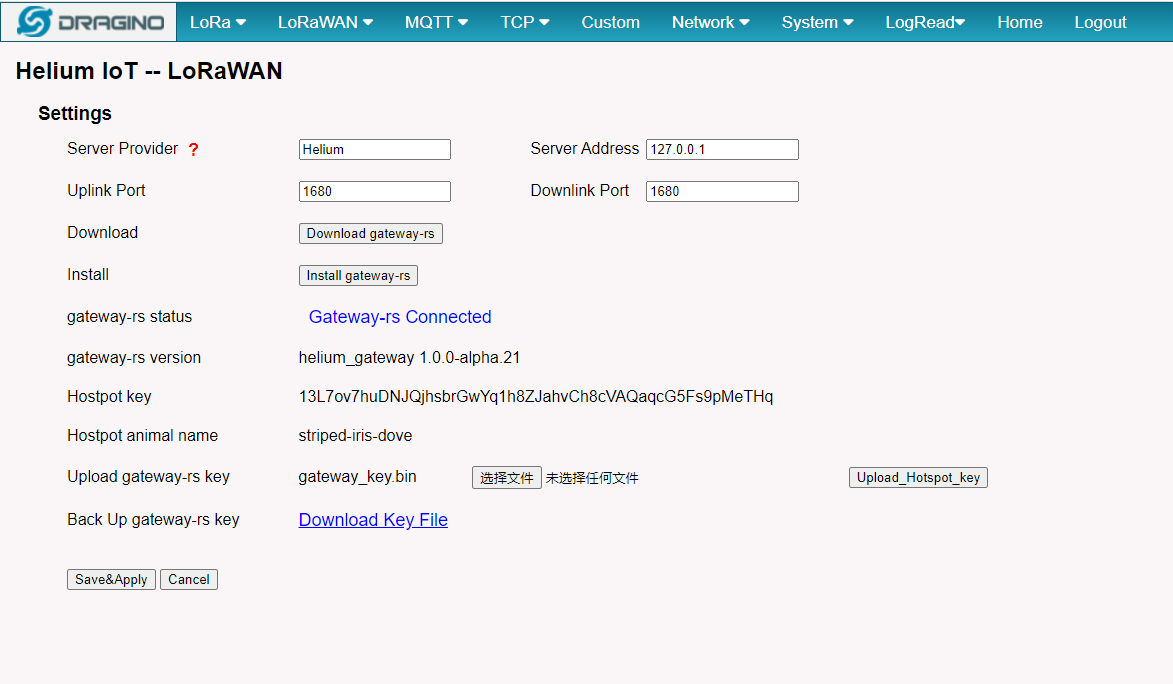
Task: Click the Uplink Port input field
Action: click(375, 192)
